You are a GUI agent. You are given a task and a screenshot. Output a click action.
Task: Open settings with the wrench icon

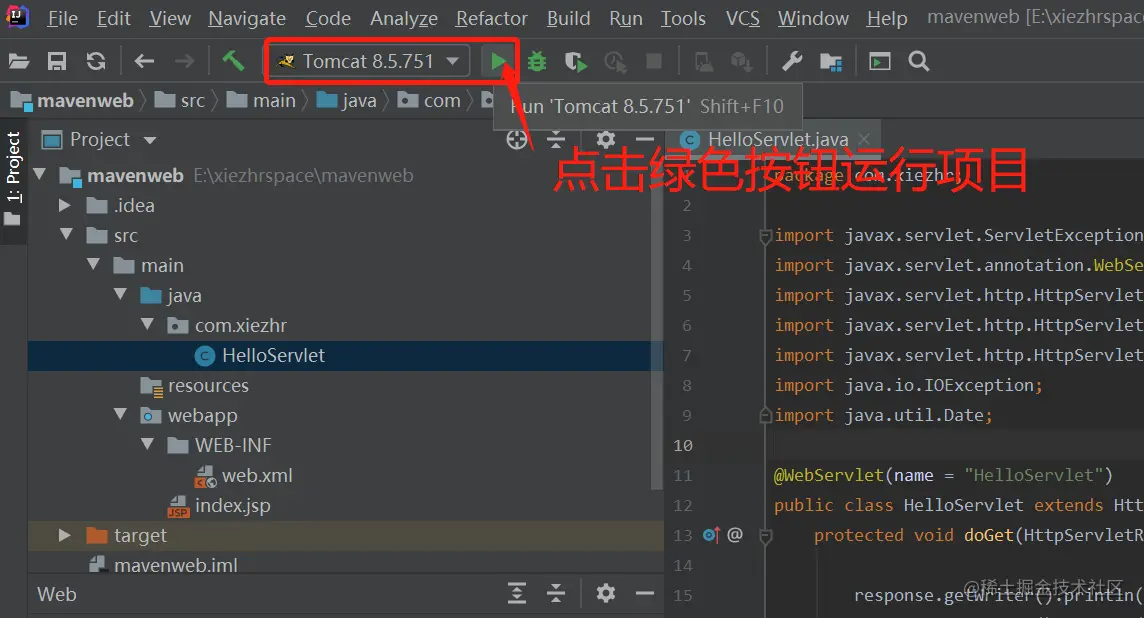point(792,61)
